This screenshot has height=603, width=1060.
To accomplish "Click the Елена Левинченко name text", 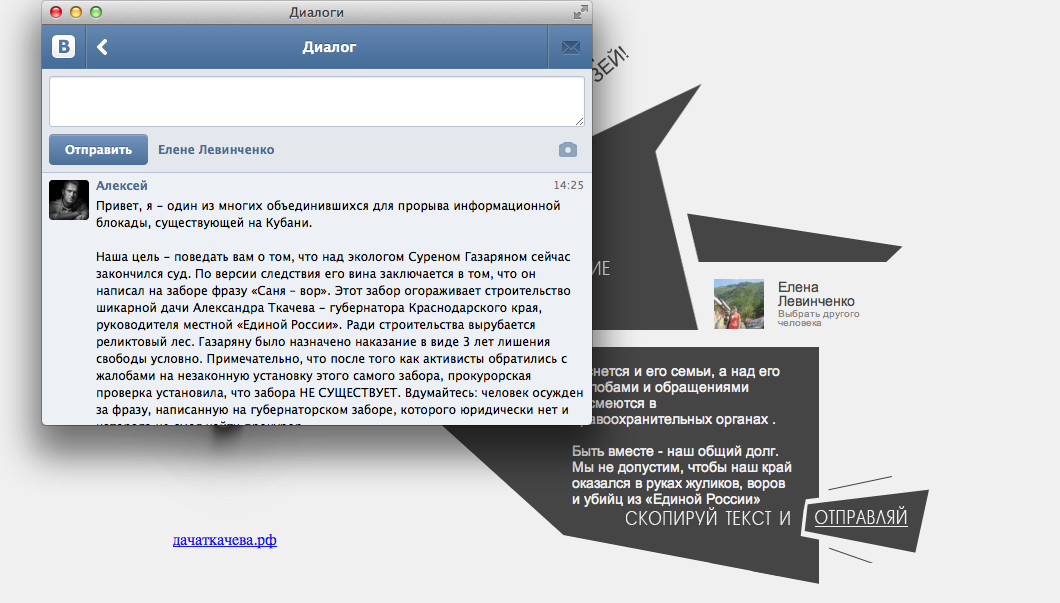I will [816, 294].
